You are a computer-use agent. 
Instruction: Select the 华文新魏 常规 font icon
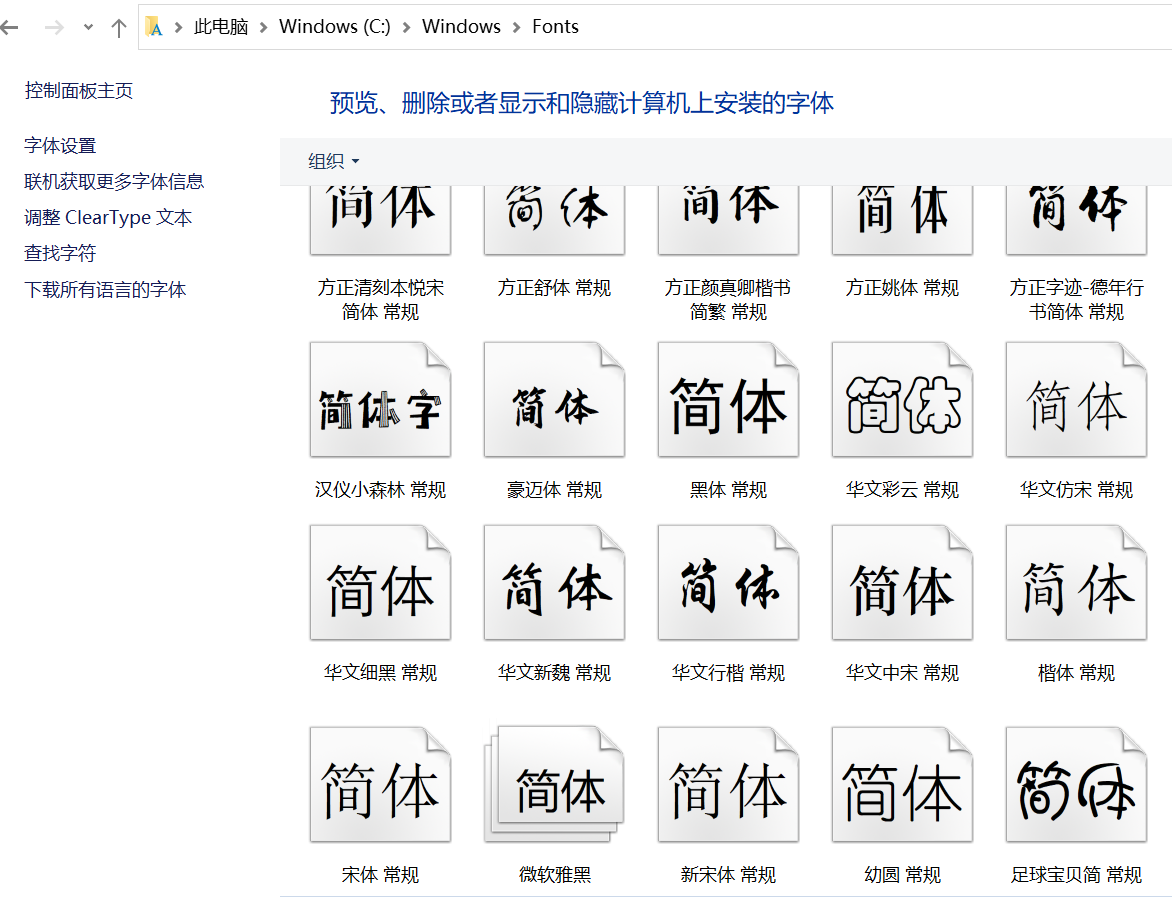click(x=555, y=582)
